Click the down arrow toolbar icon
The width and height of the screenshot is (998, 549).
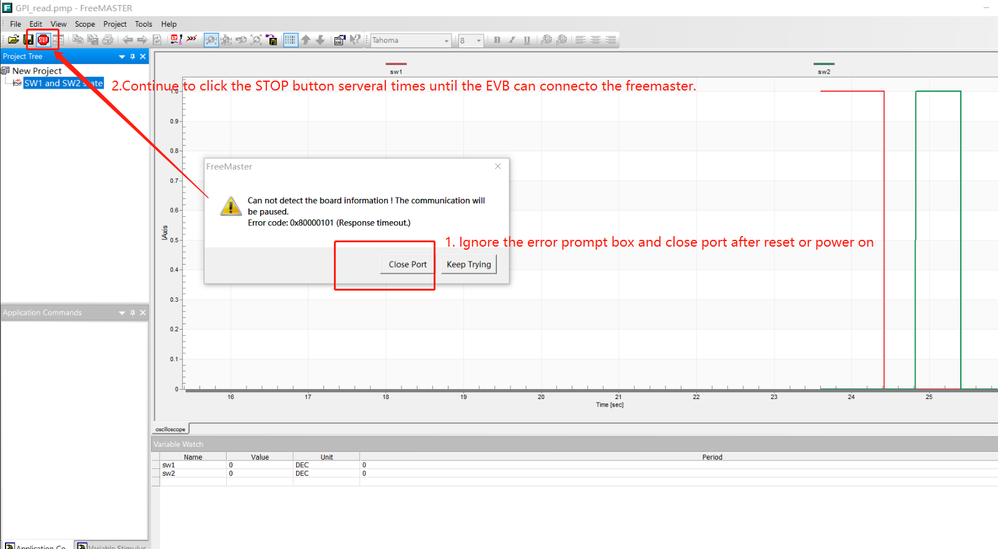[x=320, y=39]
